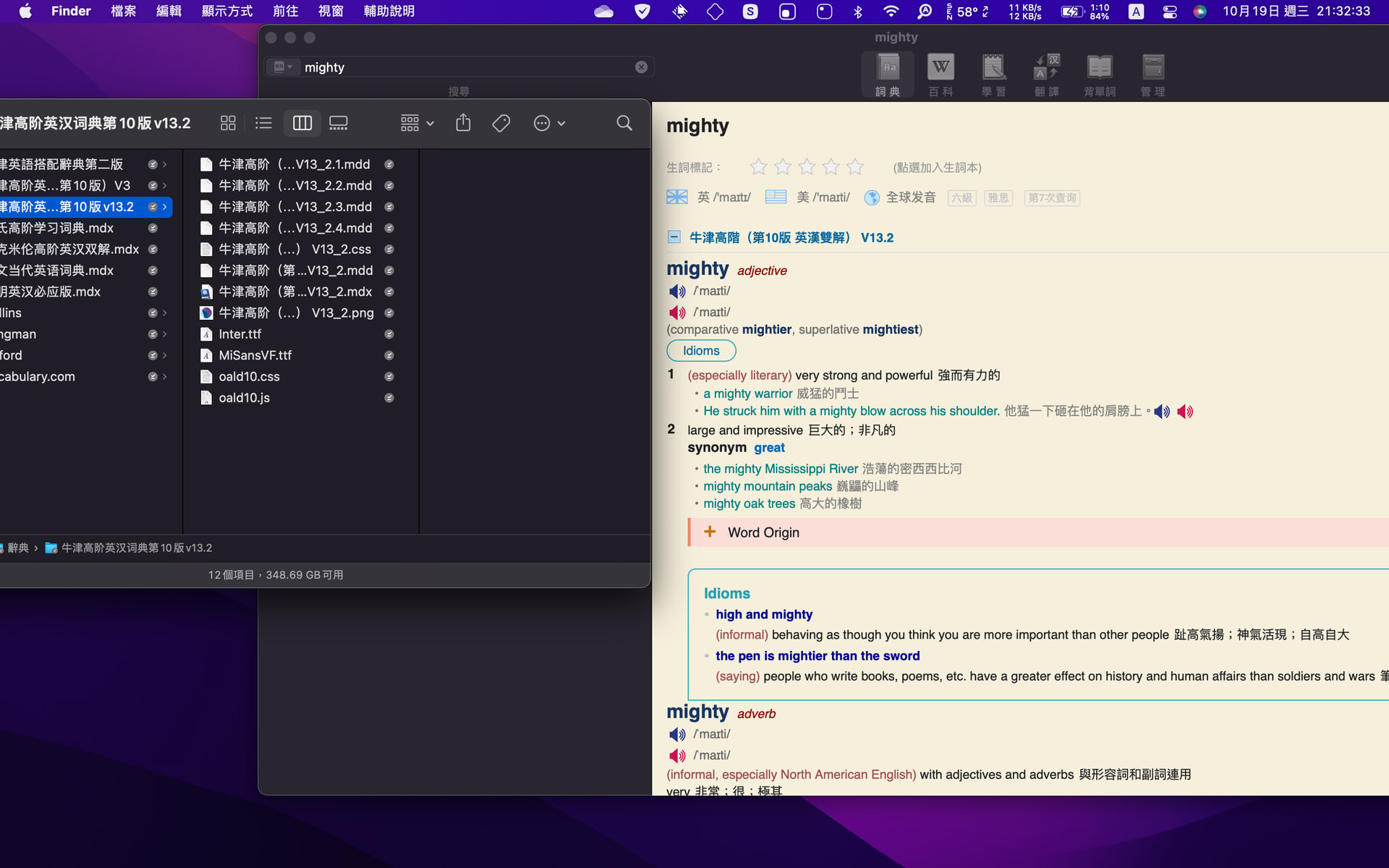This screenshot has height=868, width=1389.
Task: Click the 六級 tag button
Action: tap(961, 197)
